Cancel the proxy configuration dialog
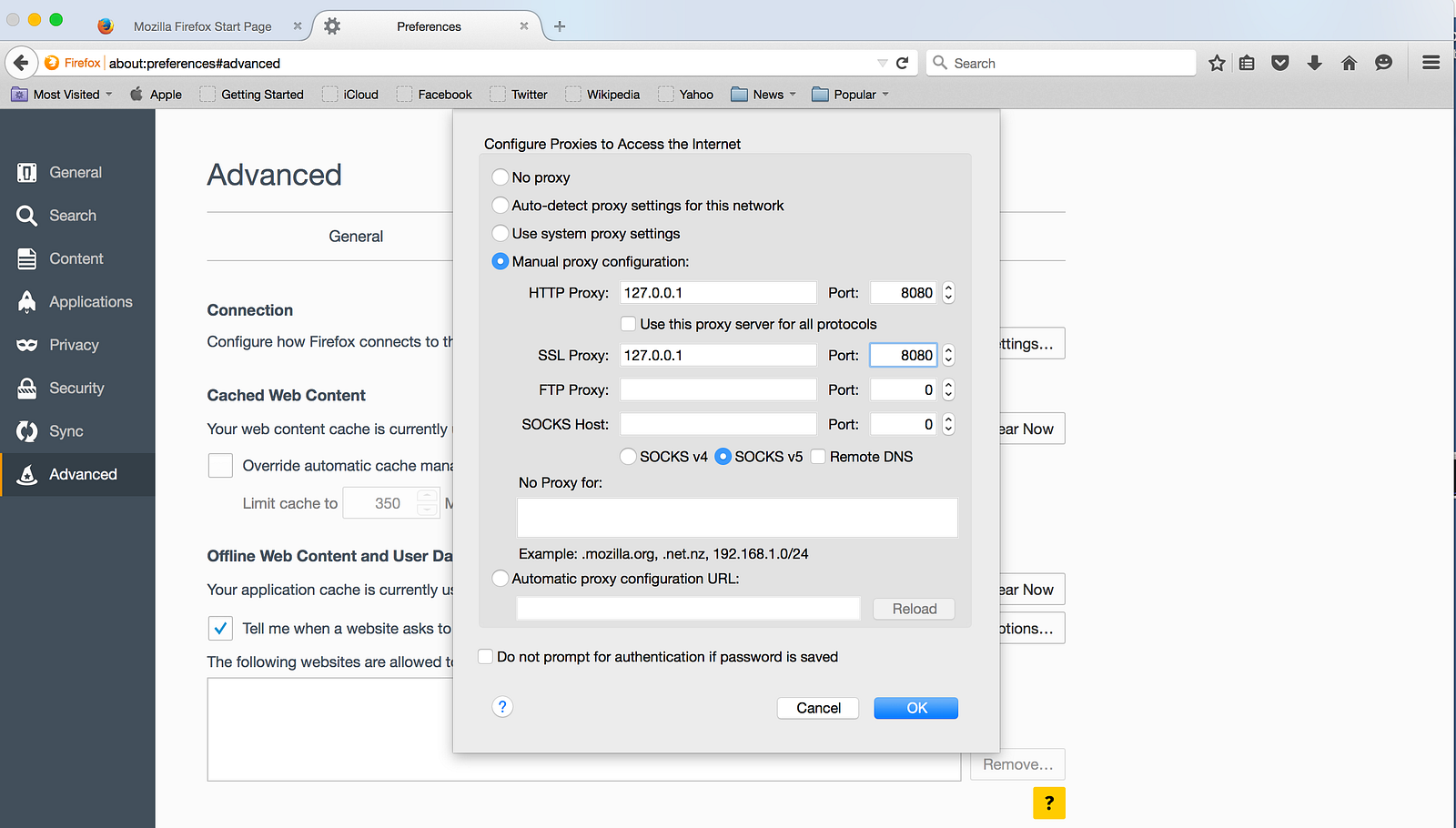The image size is (1456, 828). [818, 708]
